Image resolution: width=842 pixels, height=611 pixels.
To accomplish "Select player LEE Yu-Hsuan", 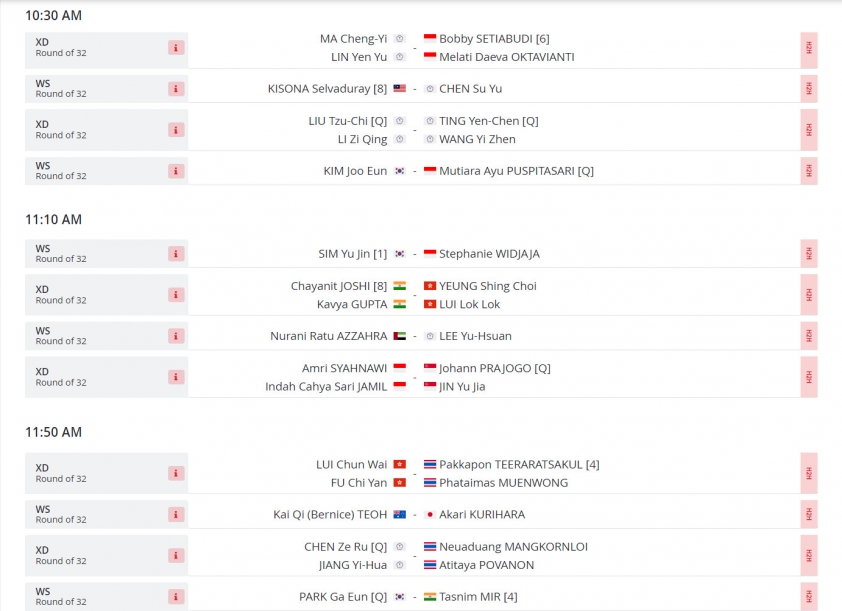I will (475, 336).
